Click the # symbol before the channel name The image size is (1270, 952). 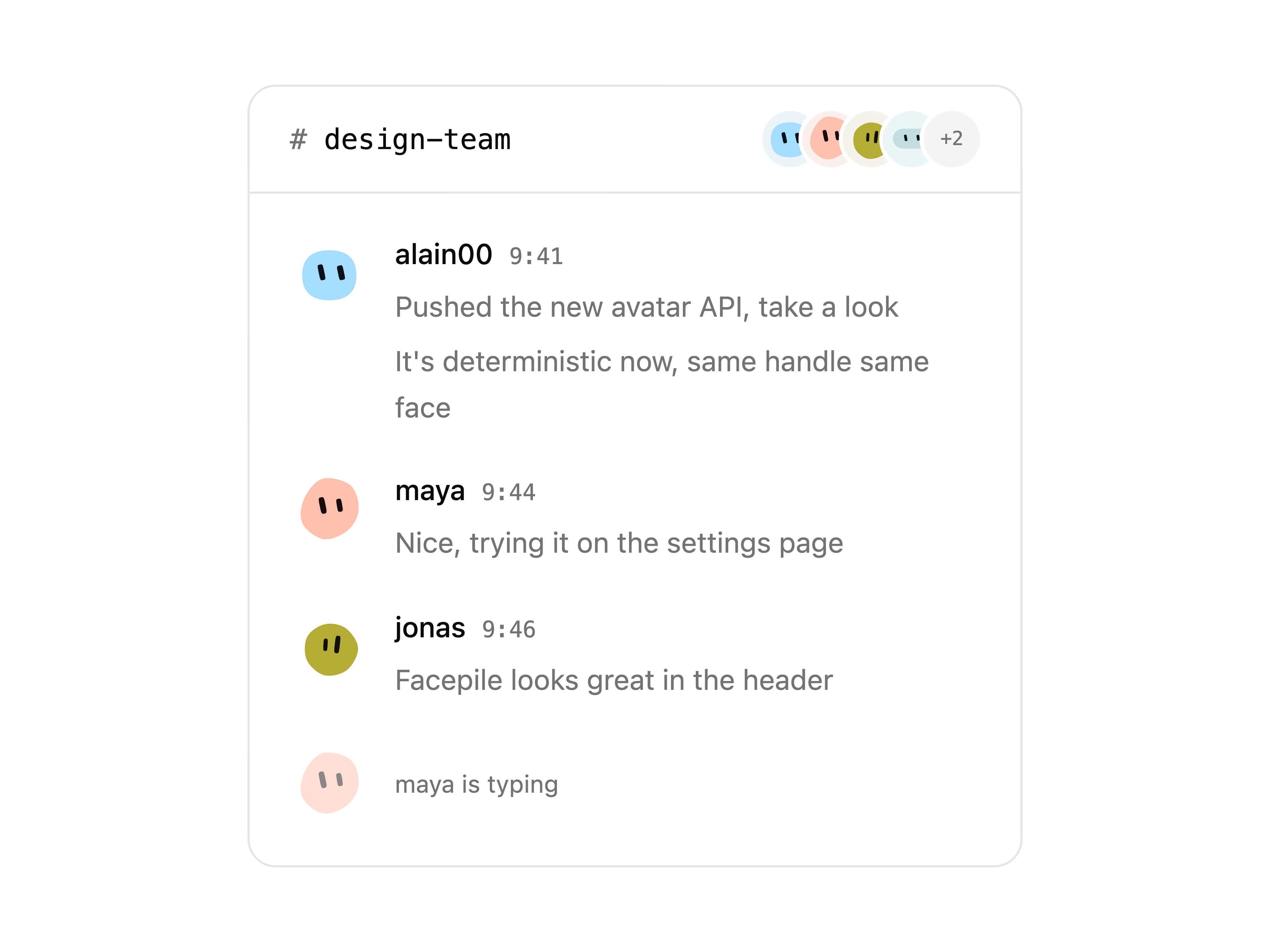pos(298,140)
